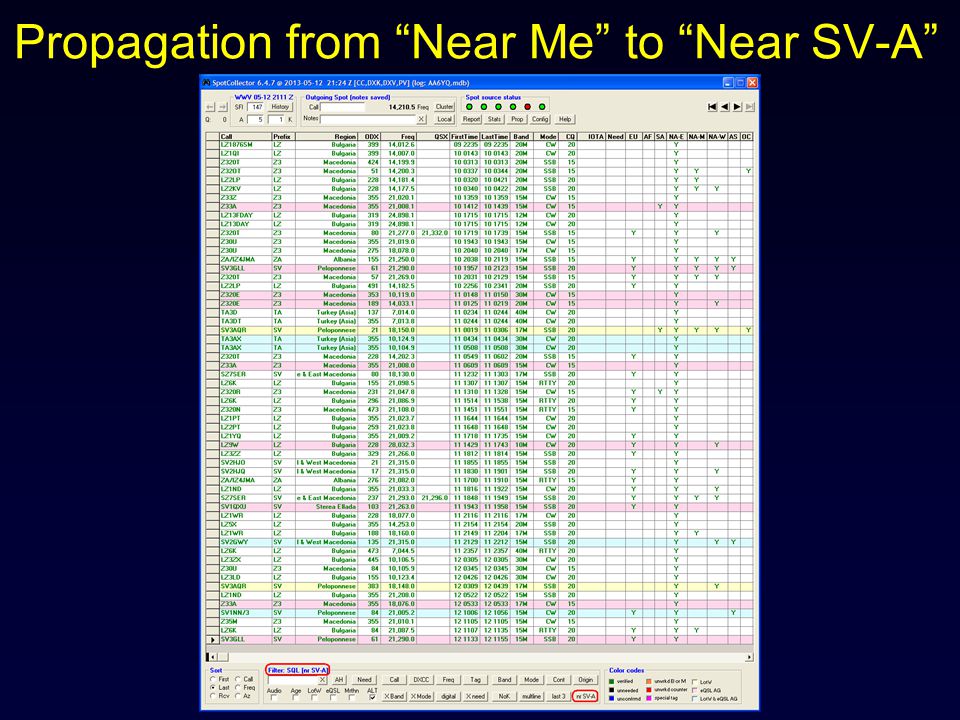Viewport: 960px width, 720px height.
Task: Toggle the Age filter checkbox
Action: pos(296,697)
